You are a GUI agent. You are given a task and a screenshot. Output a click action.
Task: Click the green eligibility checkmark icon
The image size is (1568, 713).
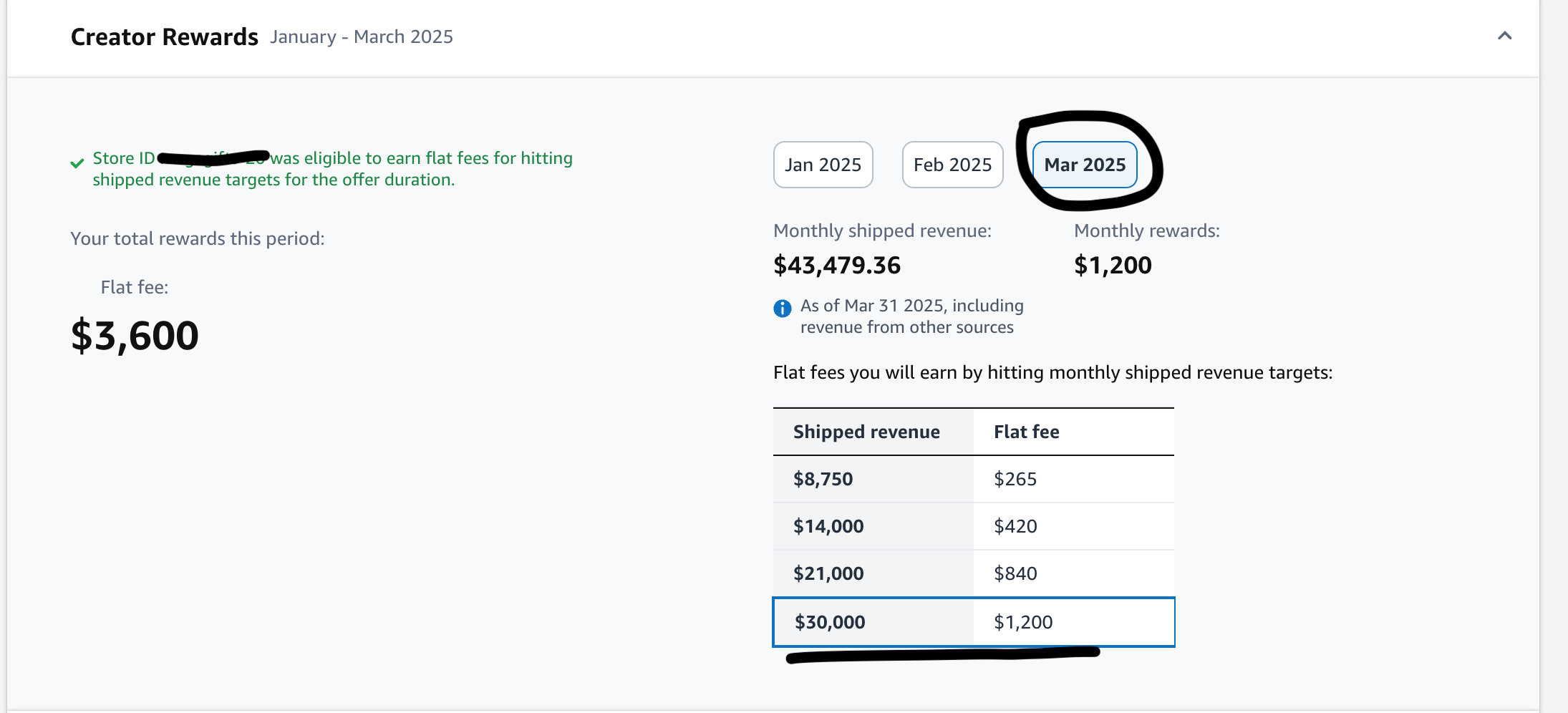[77, 164]
